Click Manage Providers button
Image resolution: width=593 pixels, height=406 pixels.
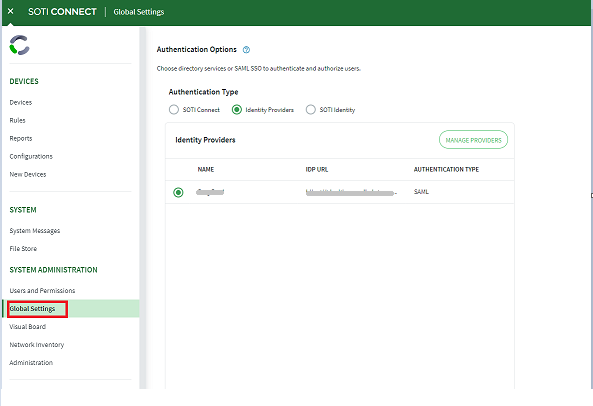point(473,140)
